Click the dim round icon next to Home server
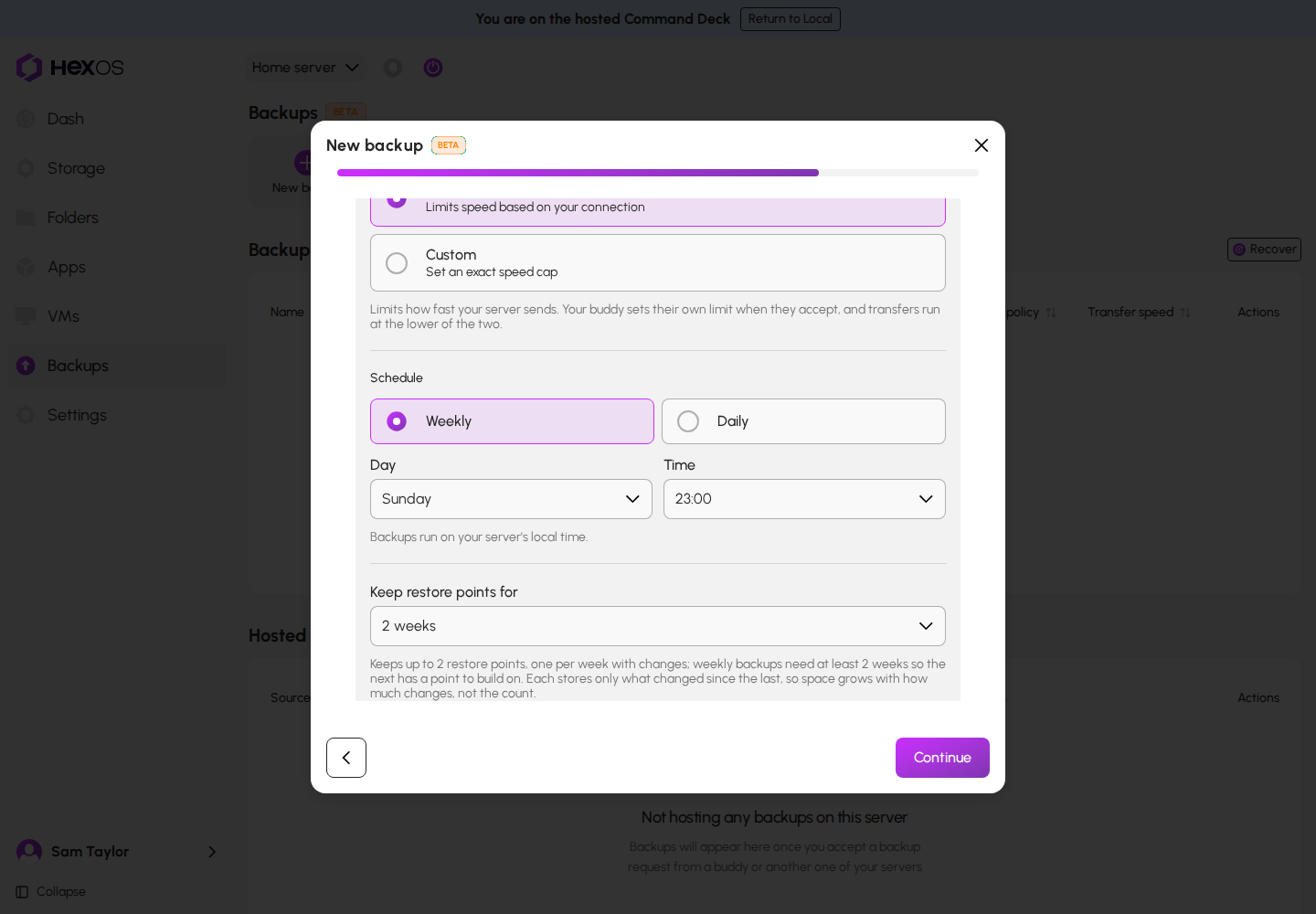Image resolution: width=1316 pixels, height=914 pixels. 393,68
